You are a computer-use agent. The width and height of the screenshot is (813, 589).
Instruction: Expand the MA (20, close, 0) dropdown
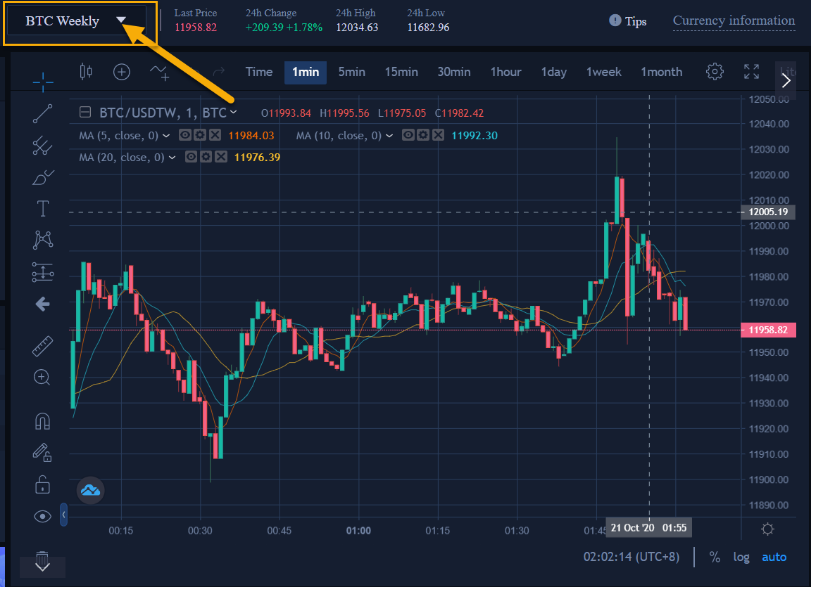pyautogui.click(x=172, y=158)
